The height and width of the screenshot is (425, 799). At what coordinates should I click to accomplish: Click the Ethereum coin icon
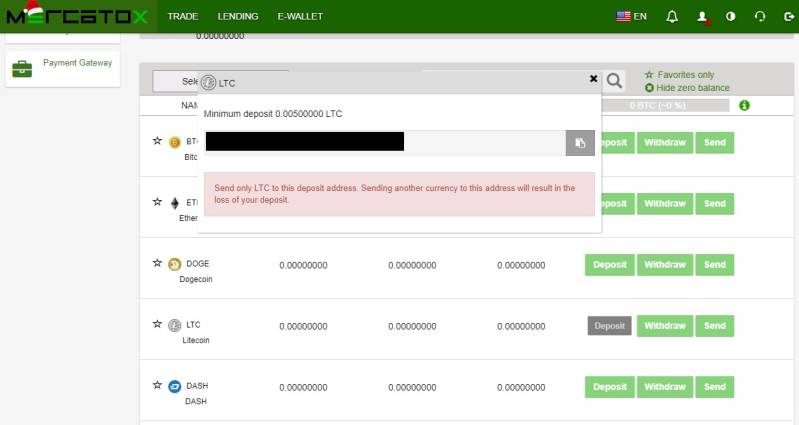pos(175,203)
